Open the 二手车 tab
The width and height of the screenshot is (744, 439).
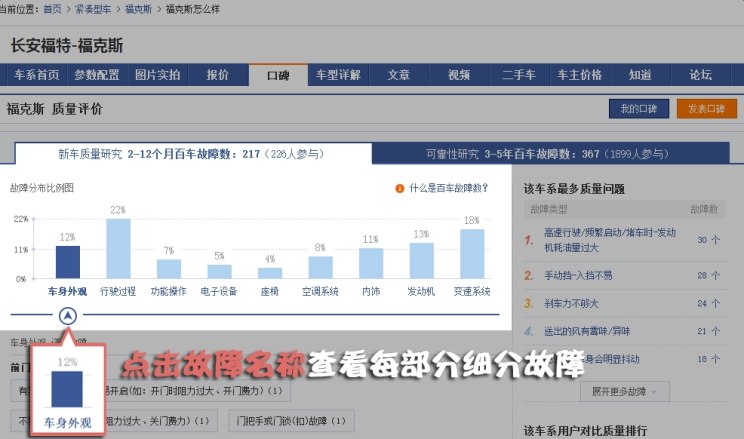[519, 75]
